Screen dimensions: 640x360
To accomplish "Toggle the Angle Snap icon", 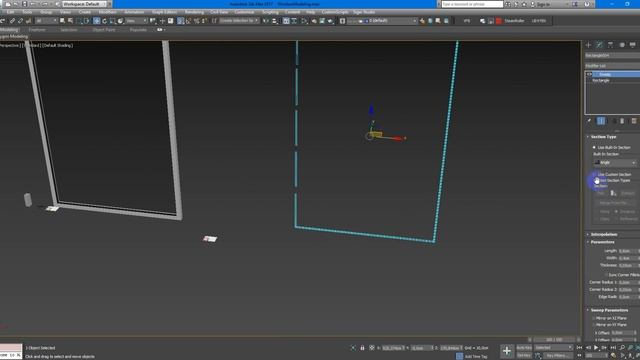I will [x=188, y=21].
